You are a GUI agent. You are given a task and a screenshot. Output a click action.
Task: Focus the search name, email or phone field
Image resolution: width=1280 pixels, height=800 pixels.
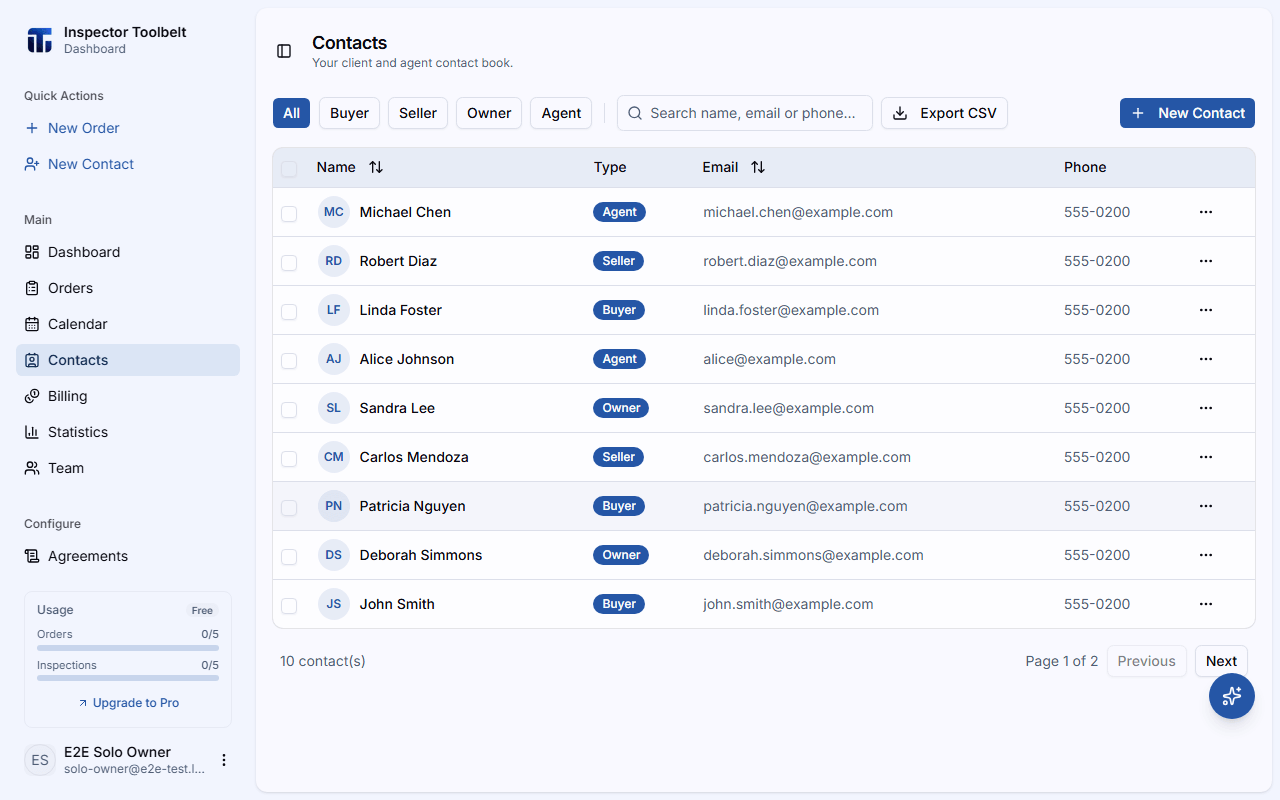click(x=745, y=113)
